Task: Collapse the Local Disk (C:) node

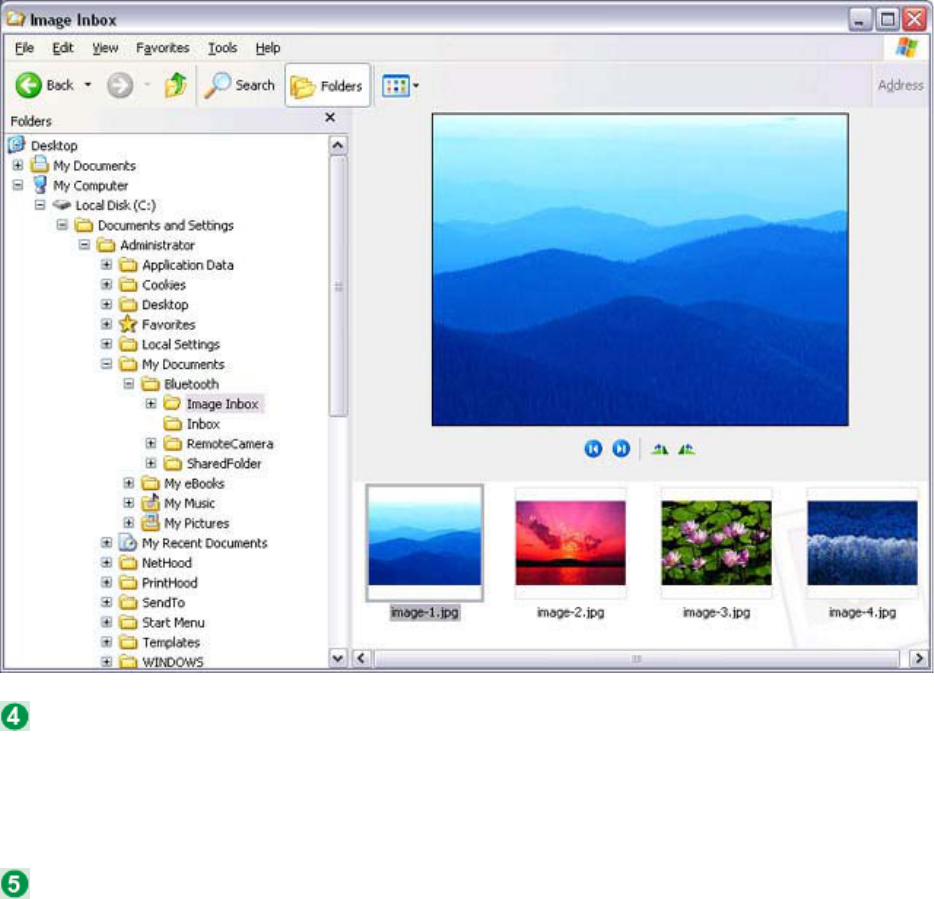Action: (40, 205)
